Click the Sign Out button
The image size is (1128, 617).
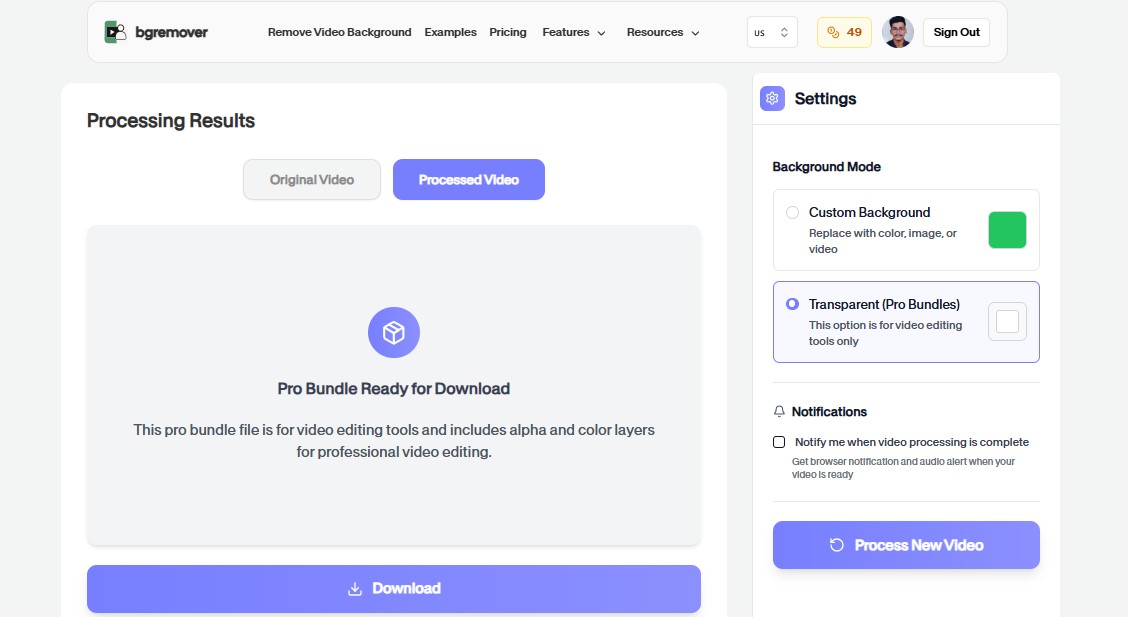pos(956,32)
